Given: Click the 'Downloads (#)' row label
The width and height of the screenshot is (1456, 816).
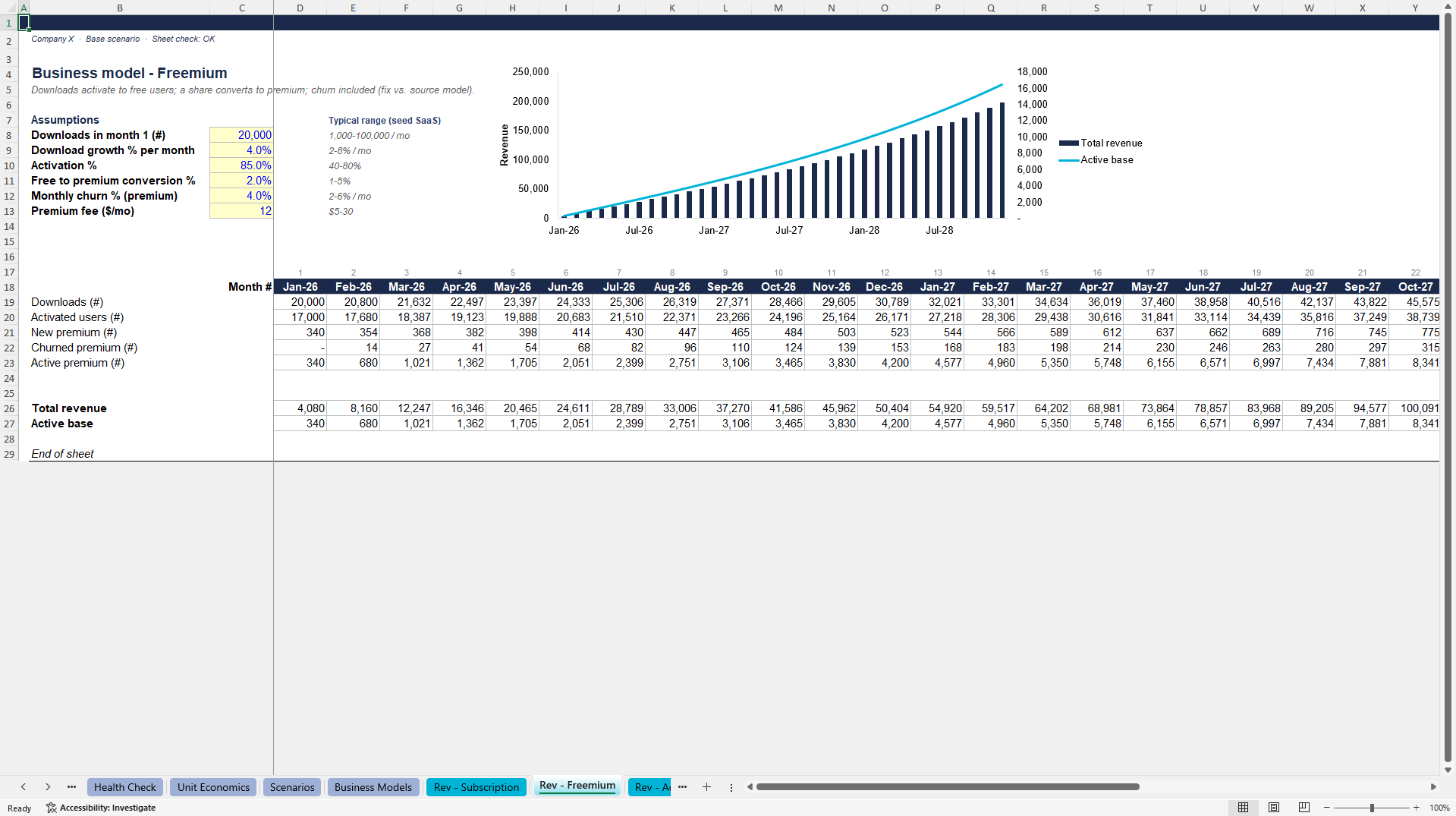Looking at the screenshot, I should coord(67,302).
